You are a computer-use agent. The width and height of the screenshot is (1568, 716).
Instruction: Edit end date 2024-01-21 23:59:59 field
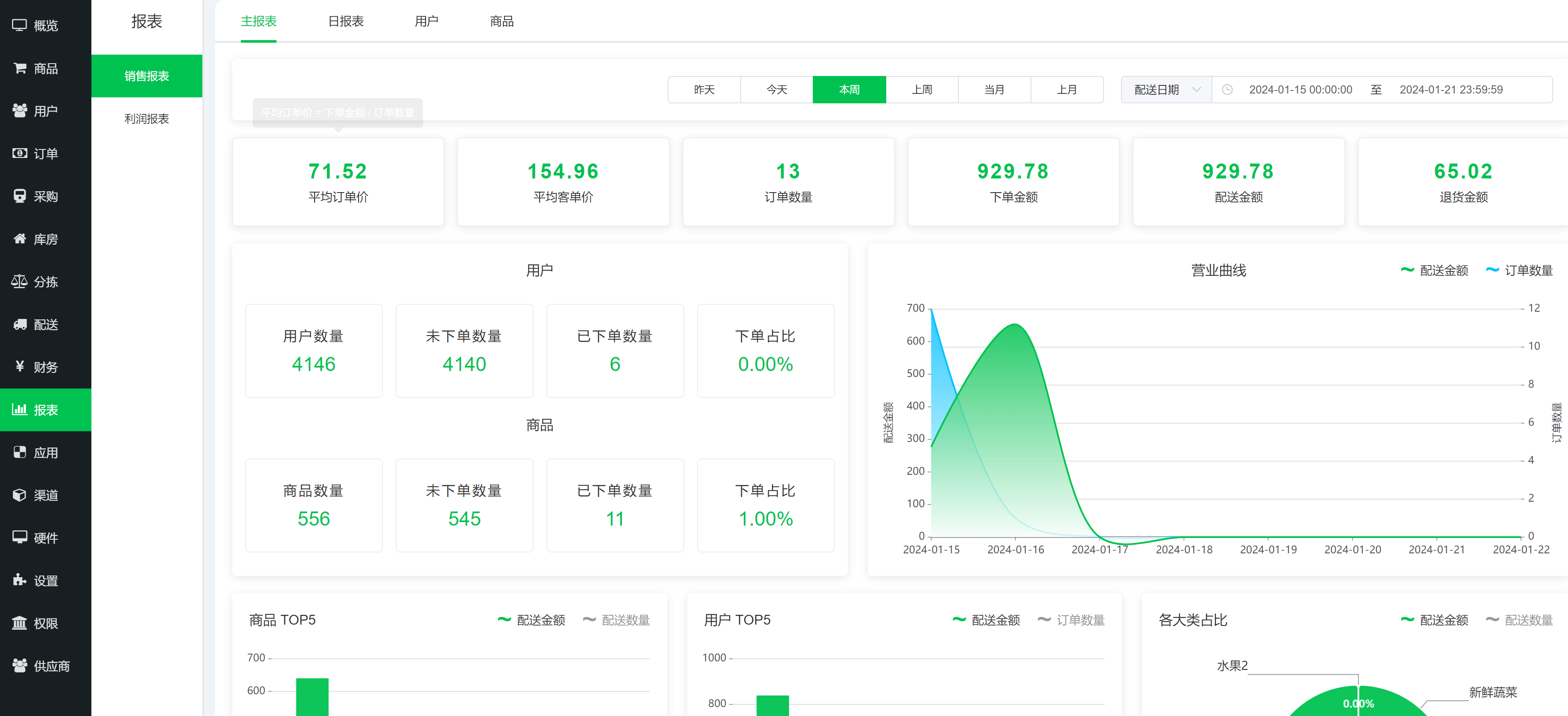[x=1451, y=90]
